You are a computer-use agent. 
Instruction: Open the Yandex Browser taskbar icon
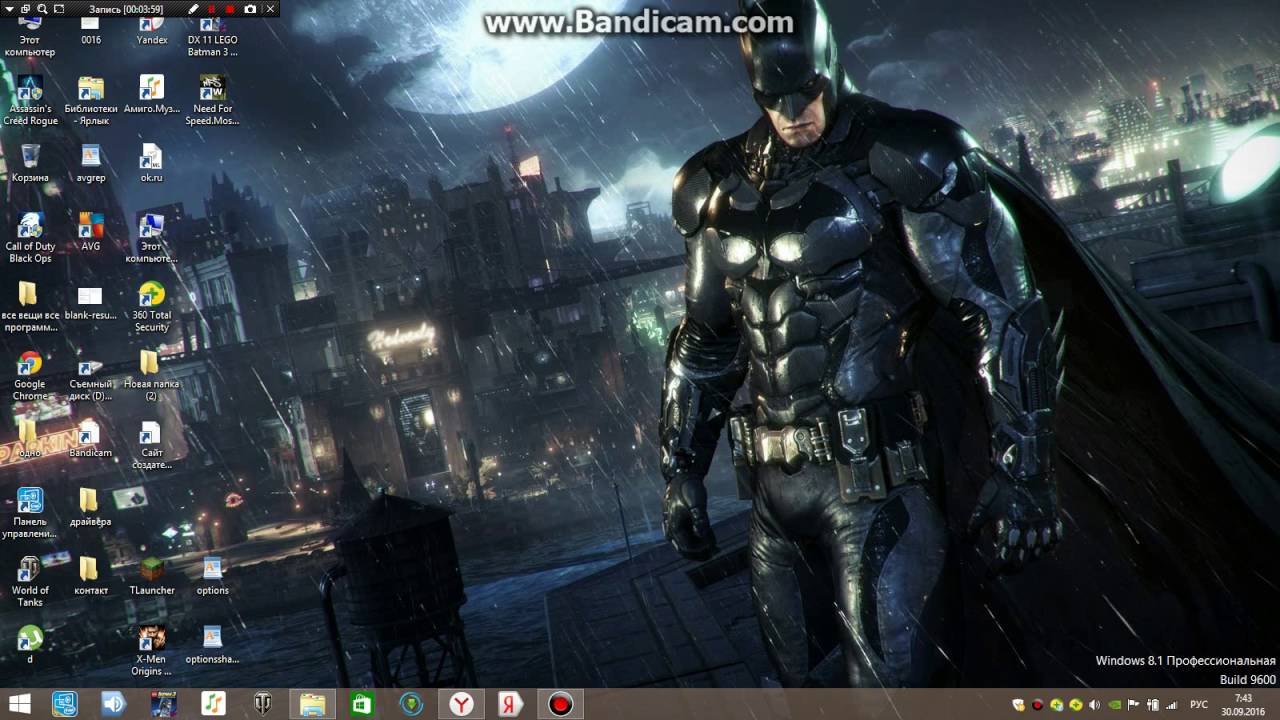coord(461,704)
